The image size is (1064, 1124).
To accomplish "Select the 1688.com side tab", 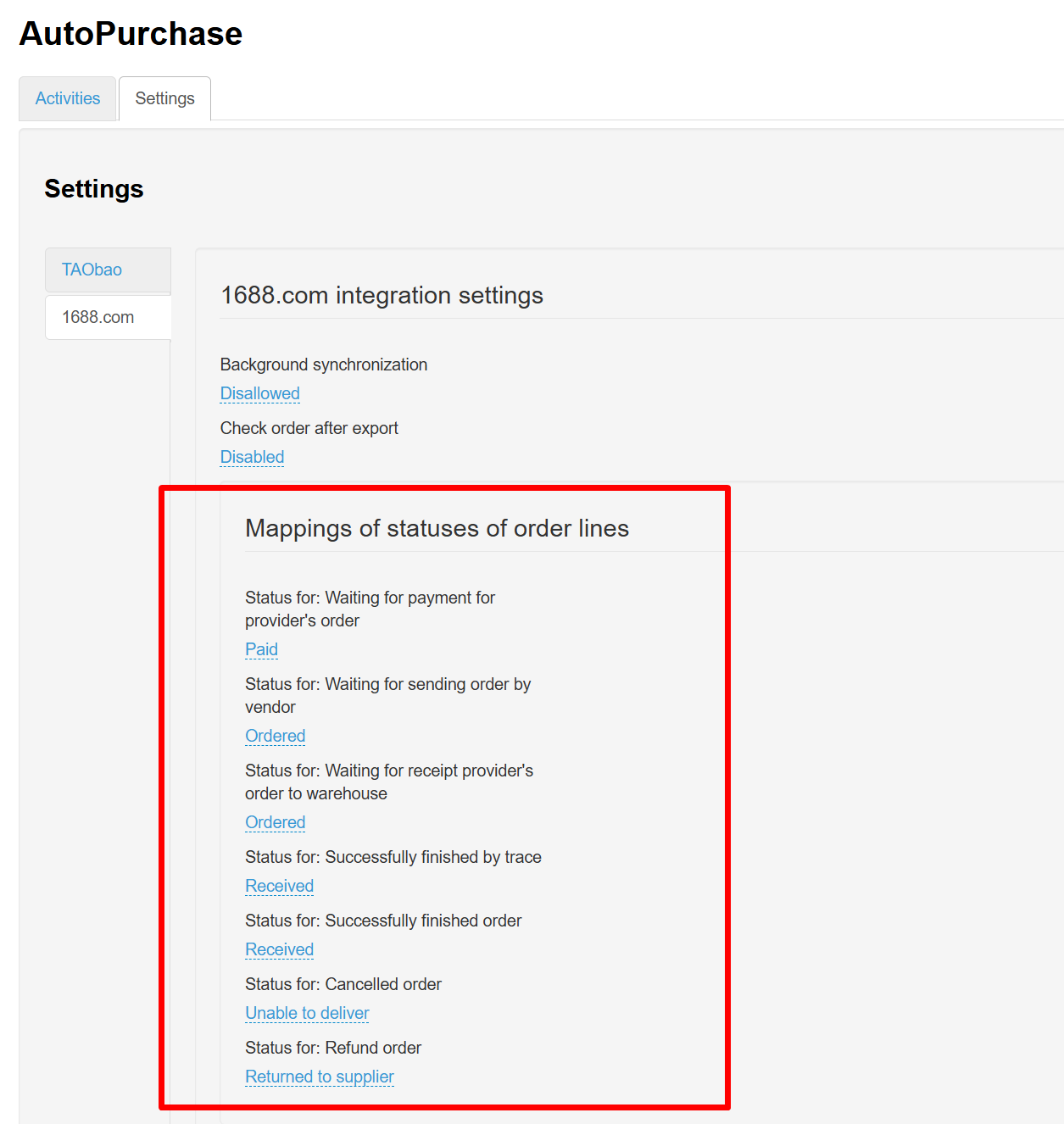I will [x=98, y=317].
